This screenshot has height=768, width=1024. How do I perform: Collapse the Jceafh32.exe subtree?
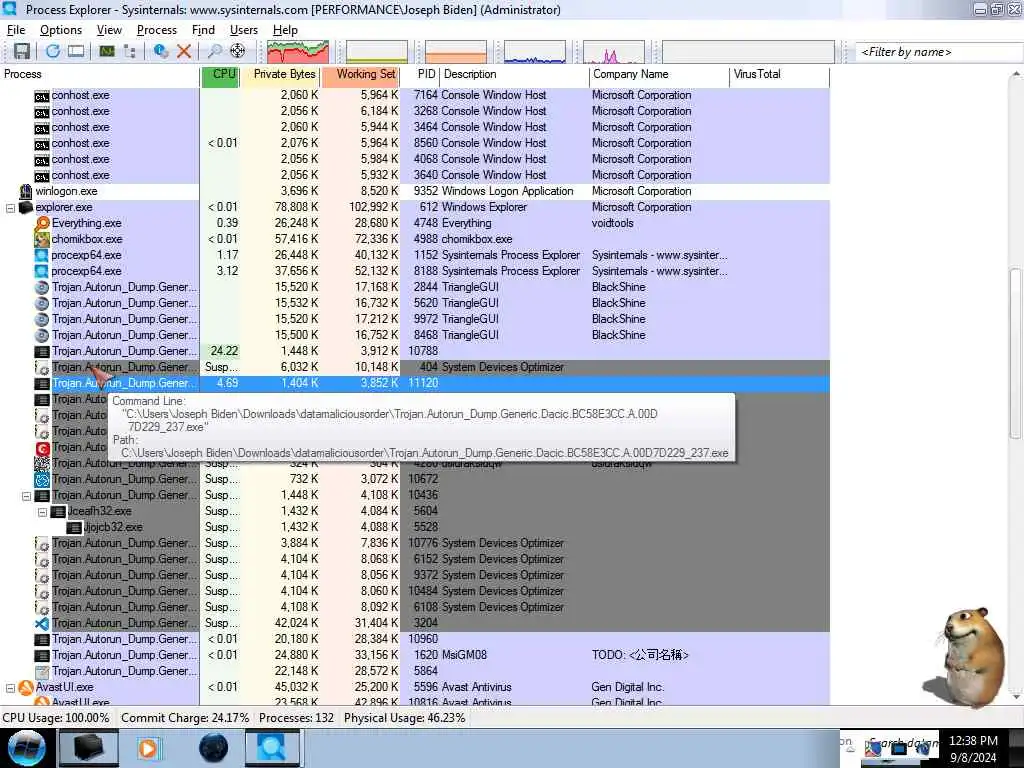point(42,512)
